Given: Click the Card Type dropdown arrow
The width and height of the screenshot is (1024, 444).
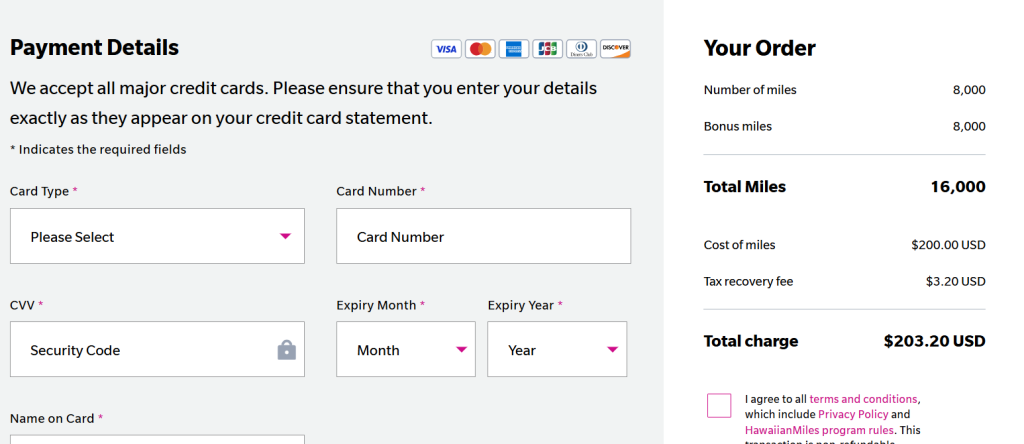Looking at the screenshot, I should click(285, 237).
